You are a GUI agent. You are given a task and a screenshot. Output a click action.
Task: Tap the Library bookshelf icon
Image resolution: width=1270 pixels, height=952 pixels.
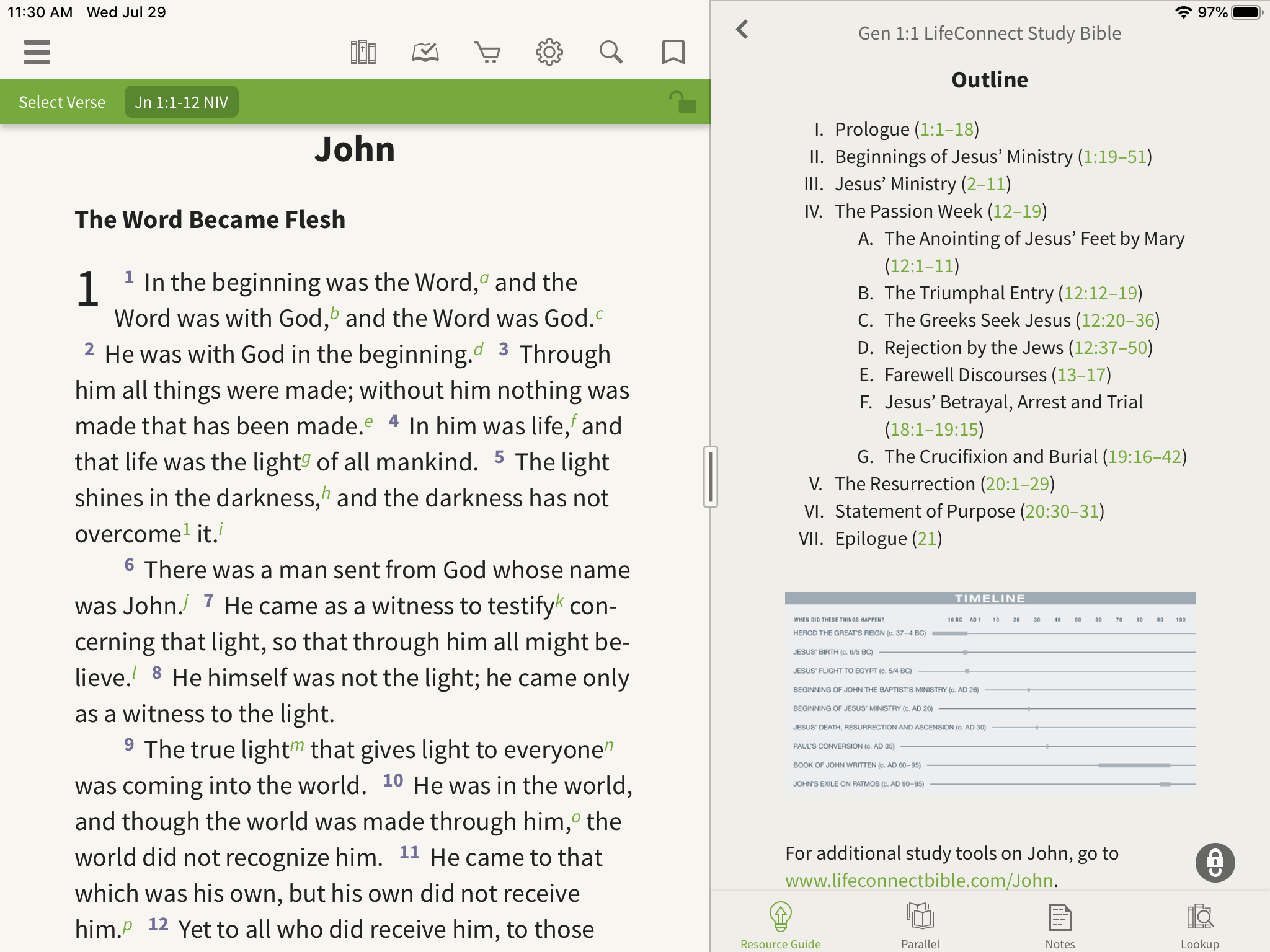click(x=364, y=52)
